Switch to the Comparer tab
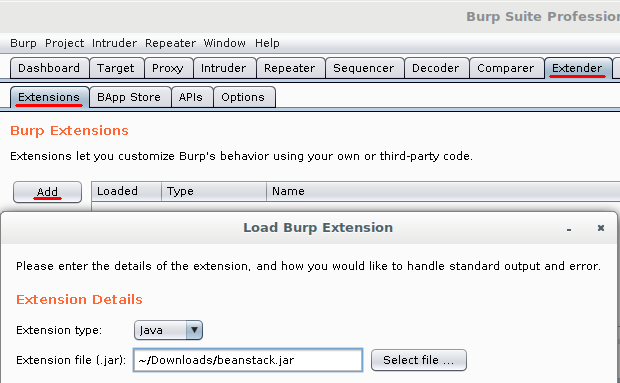Viewport: 620px width, 383px height. click(x=506, y=68)
